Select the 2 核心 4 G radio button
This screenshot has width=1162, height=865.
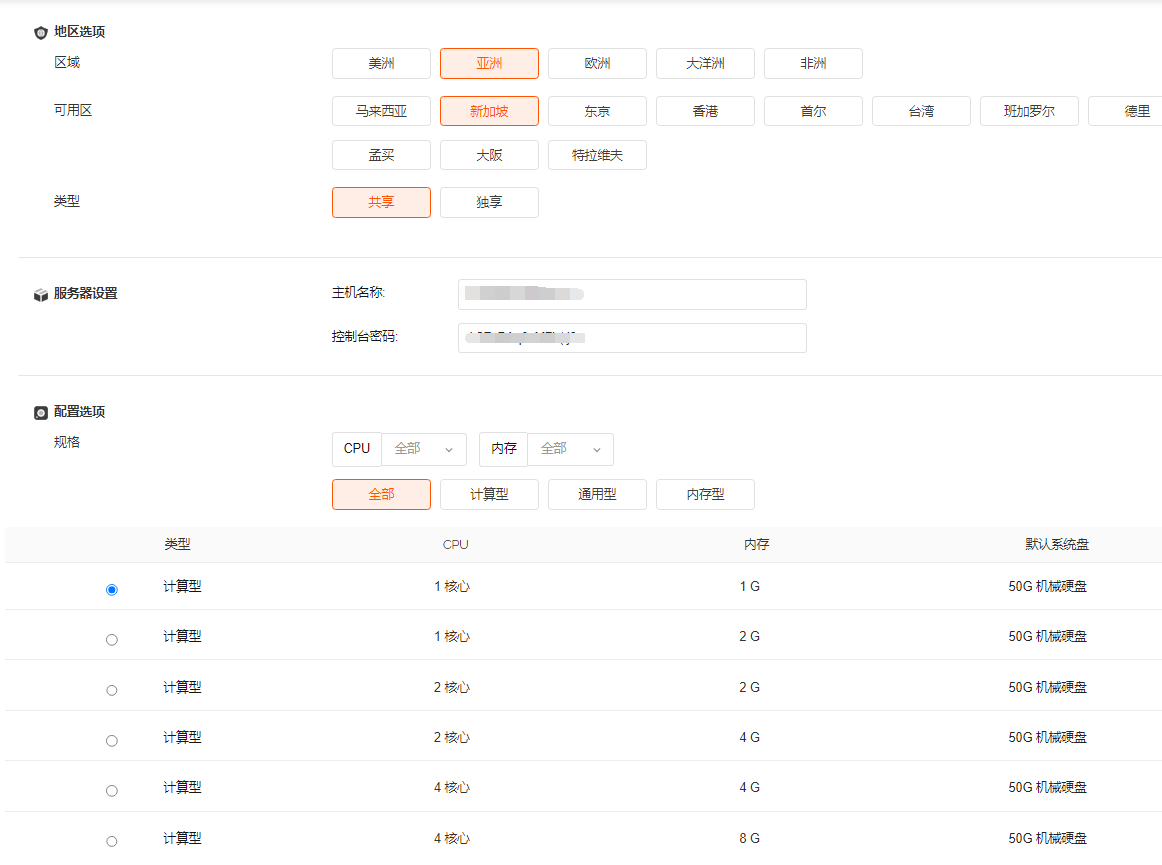(111, 741)
